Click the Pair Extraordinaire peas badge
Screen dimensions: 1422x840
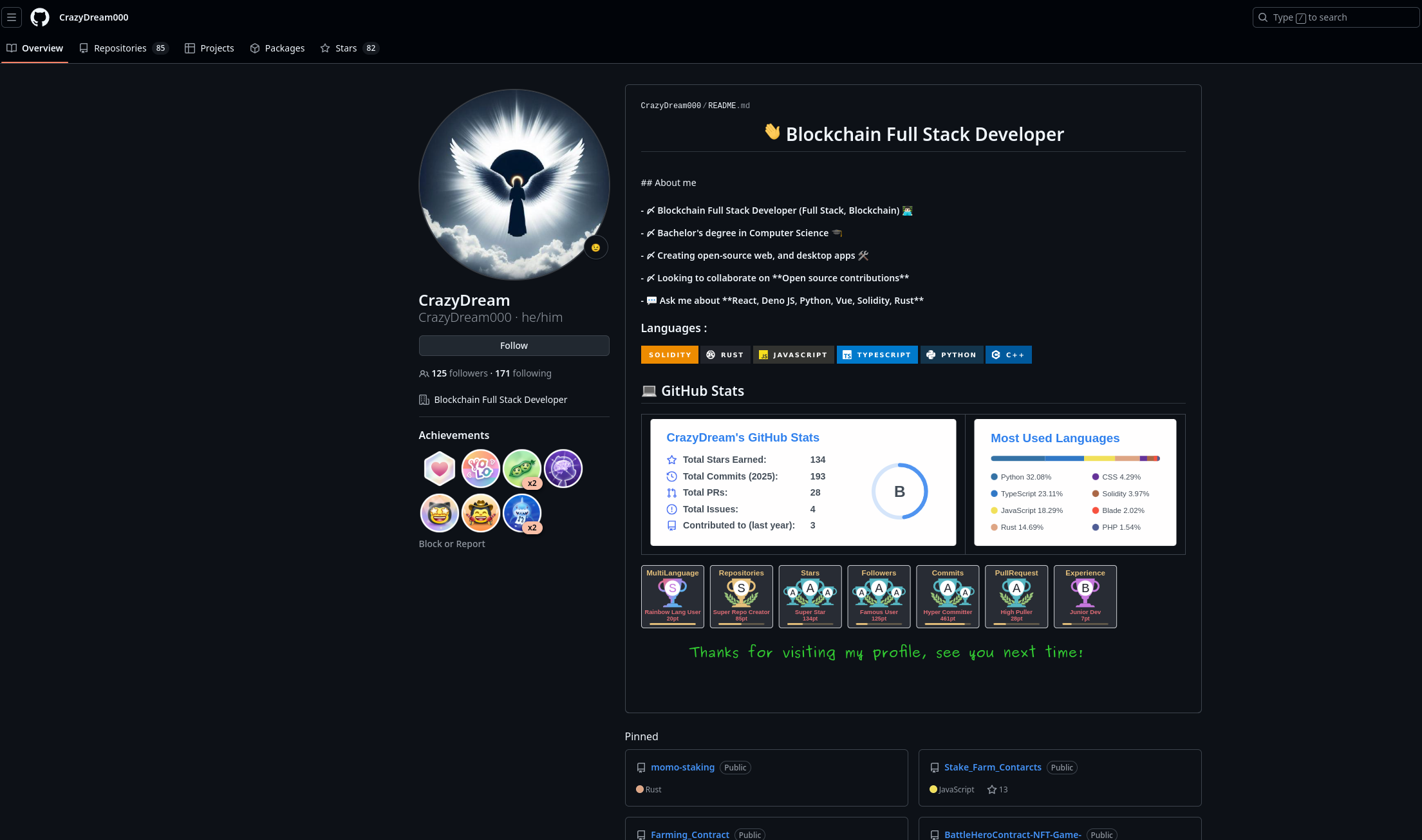click(522, 469)
